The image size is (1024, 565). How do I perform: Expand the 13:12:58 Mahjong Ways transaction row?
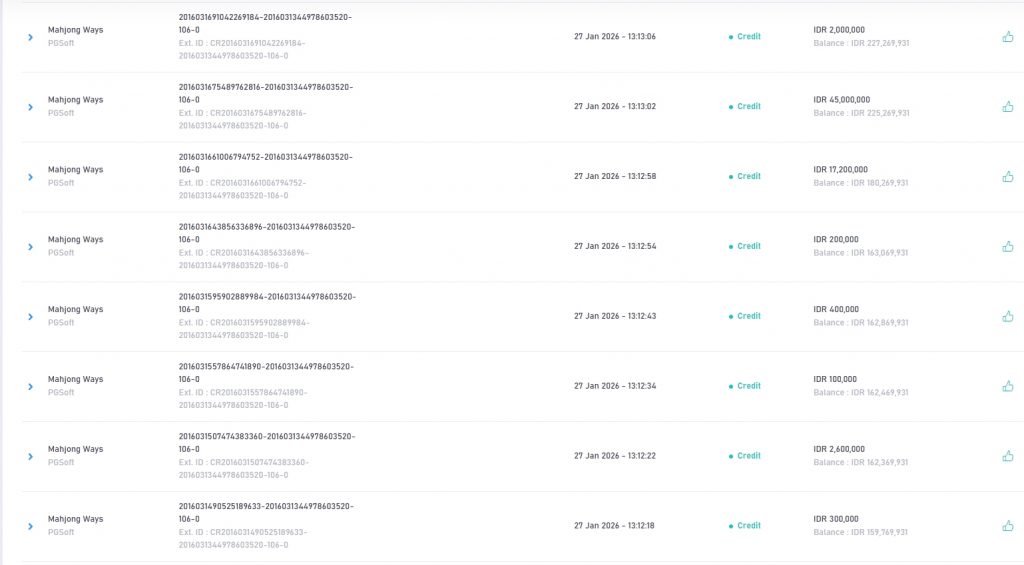point(30,177)
